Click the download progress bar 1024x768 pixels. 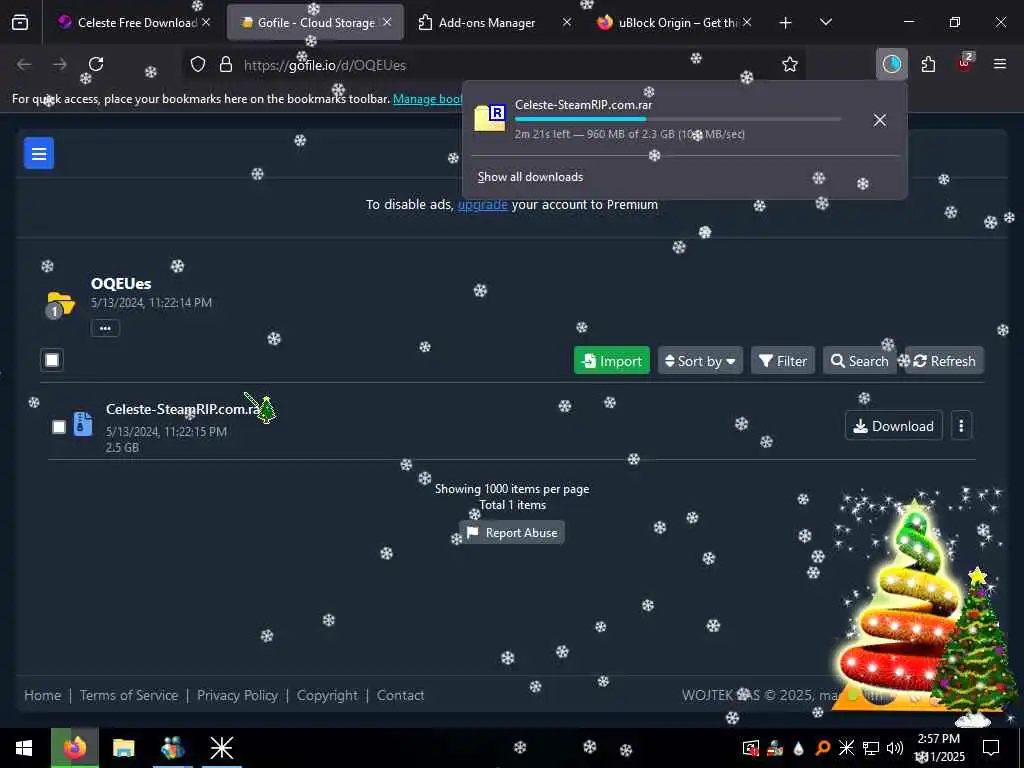pos(678,120)
